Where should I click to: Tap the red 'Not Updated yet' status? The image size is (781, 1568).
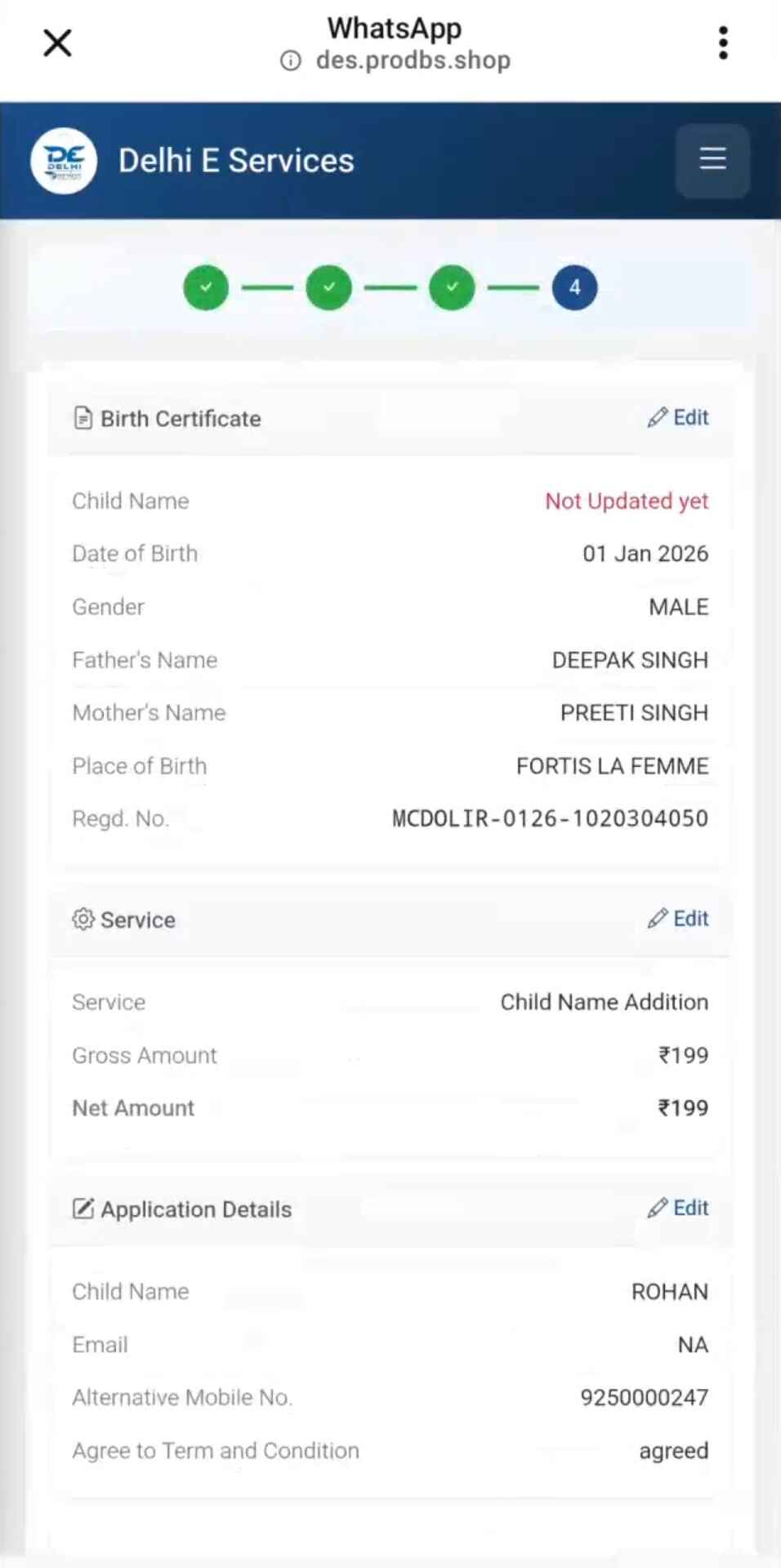click(627, 501)
